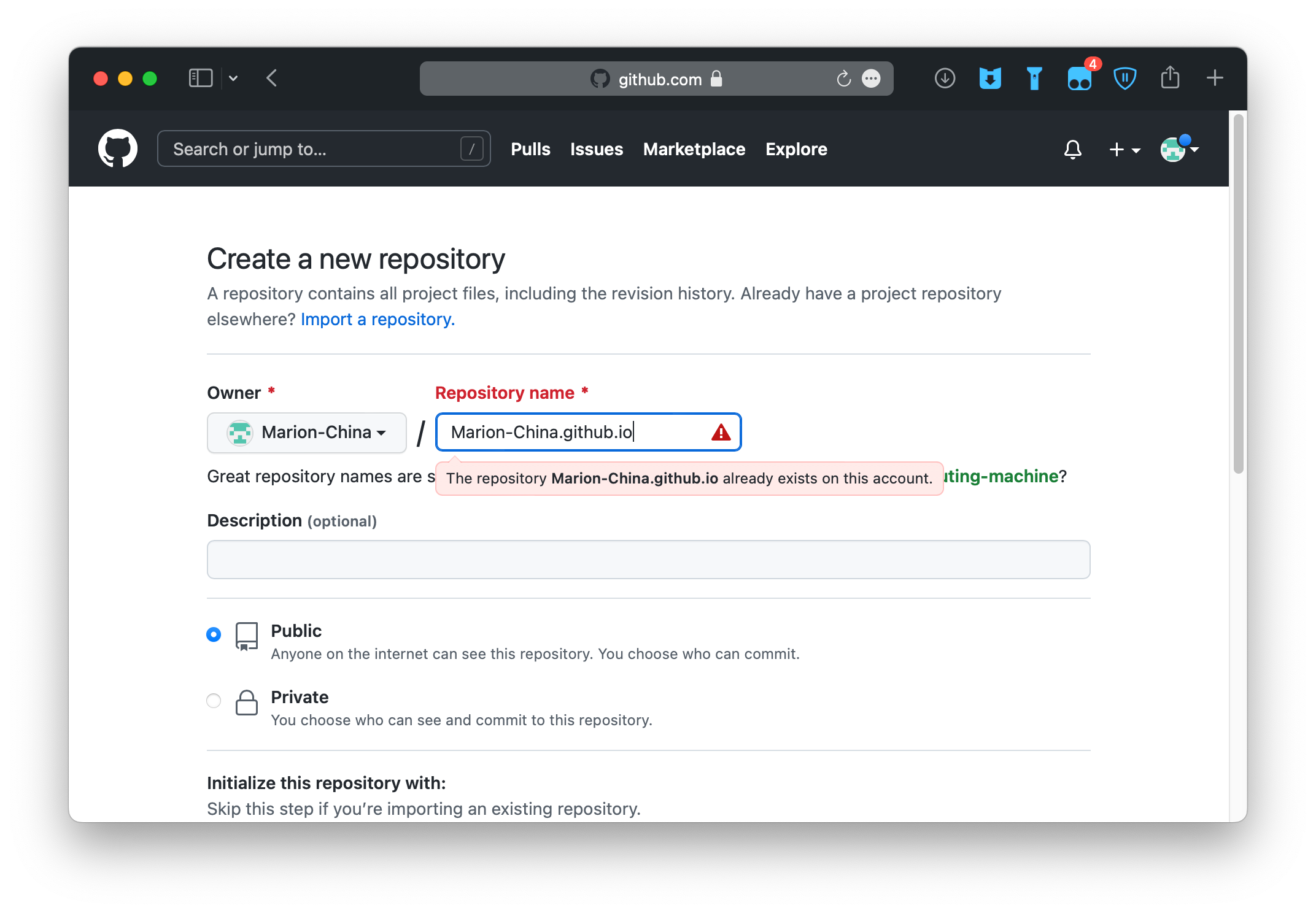The width and height of the screenshot is (1316, 913).
Task: Reload the github.com page
Action: point(843,79)
